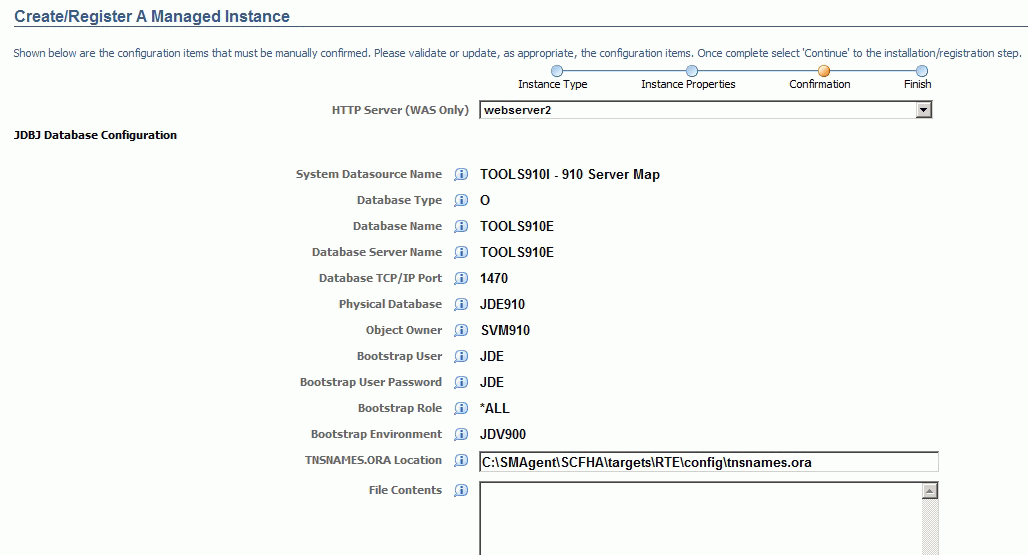The image size is (1028, 555).
Task: Open the HTTP Server dropdown
Action: click(924, 110)
